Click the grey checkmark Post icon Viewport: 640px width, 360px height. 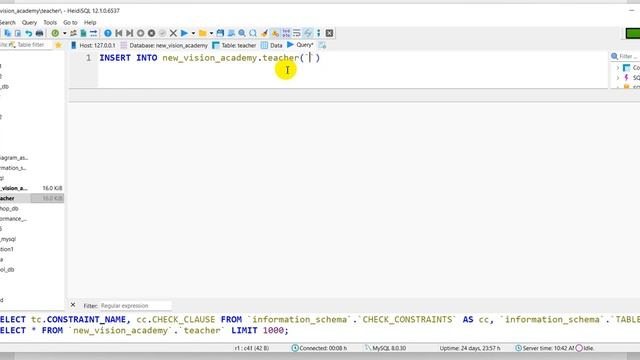coord(162,33)
